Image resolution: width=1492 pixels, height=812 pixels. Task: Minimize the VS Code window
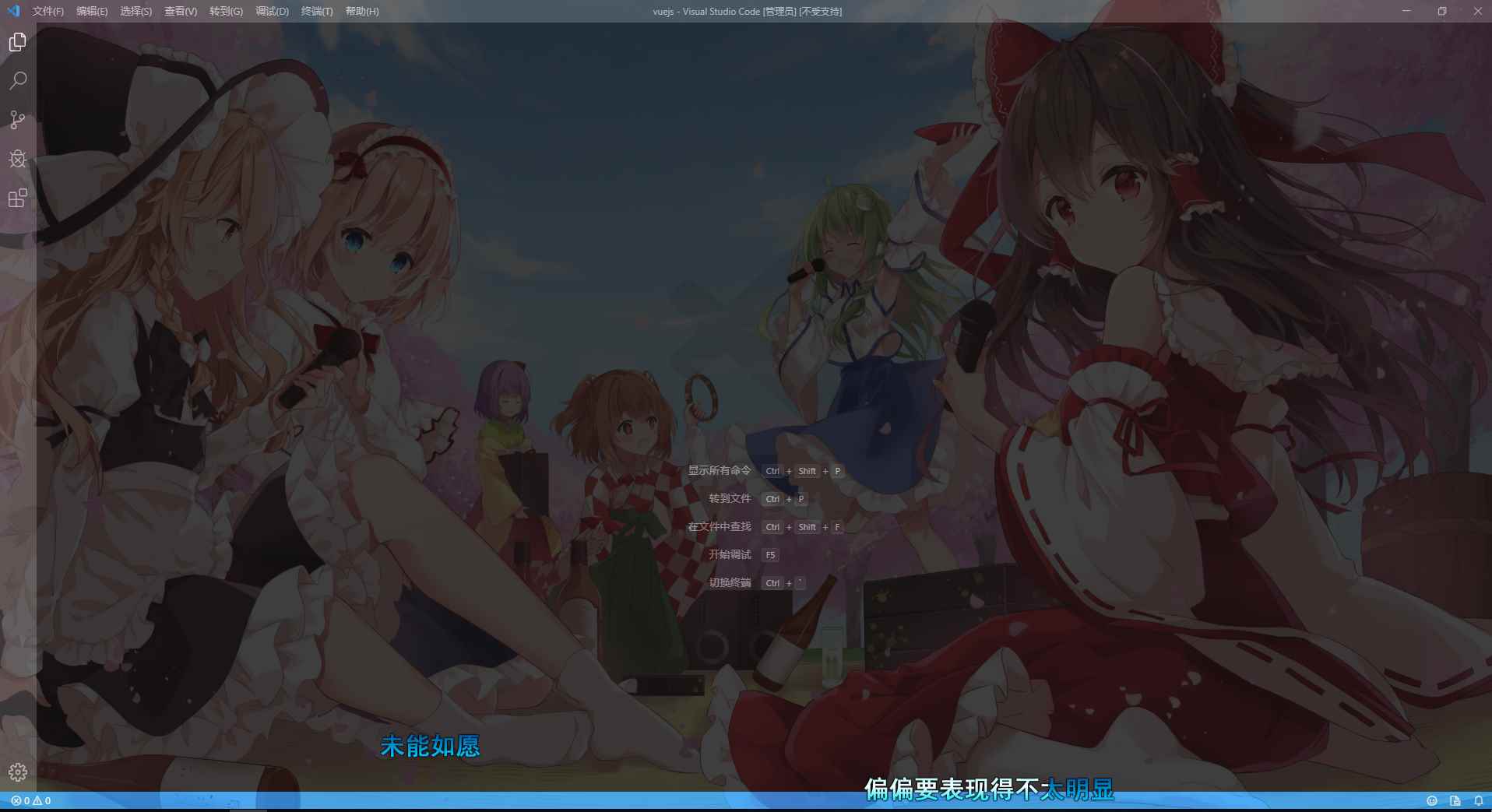point(1406,11)
